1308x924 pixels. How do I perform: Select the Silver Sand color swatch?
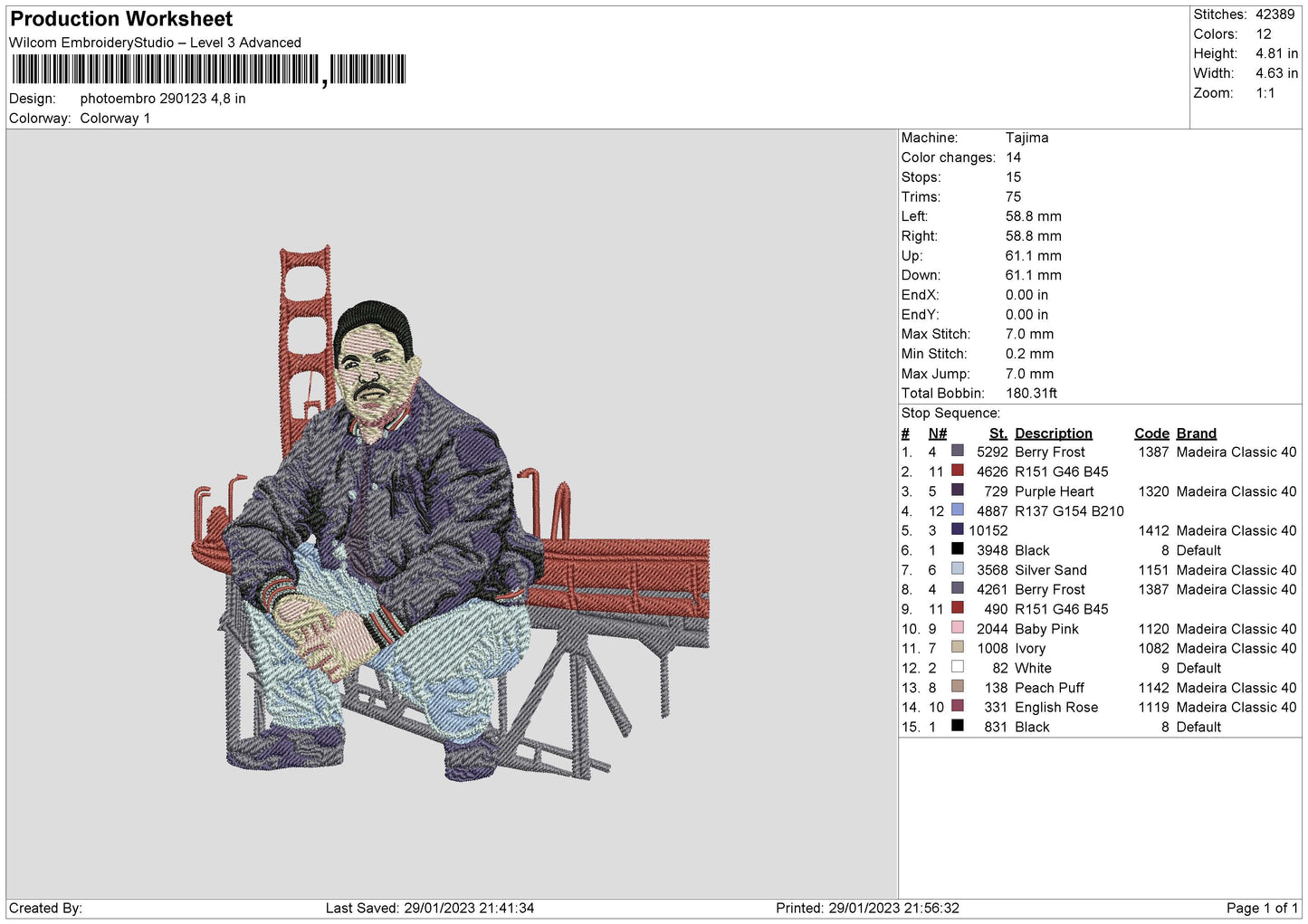pyautogui.click(x=957, y=568)
